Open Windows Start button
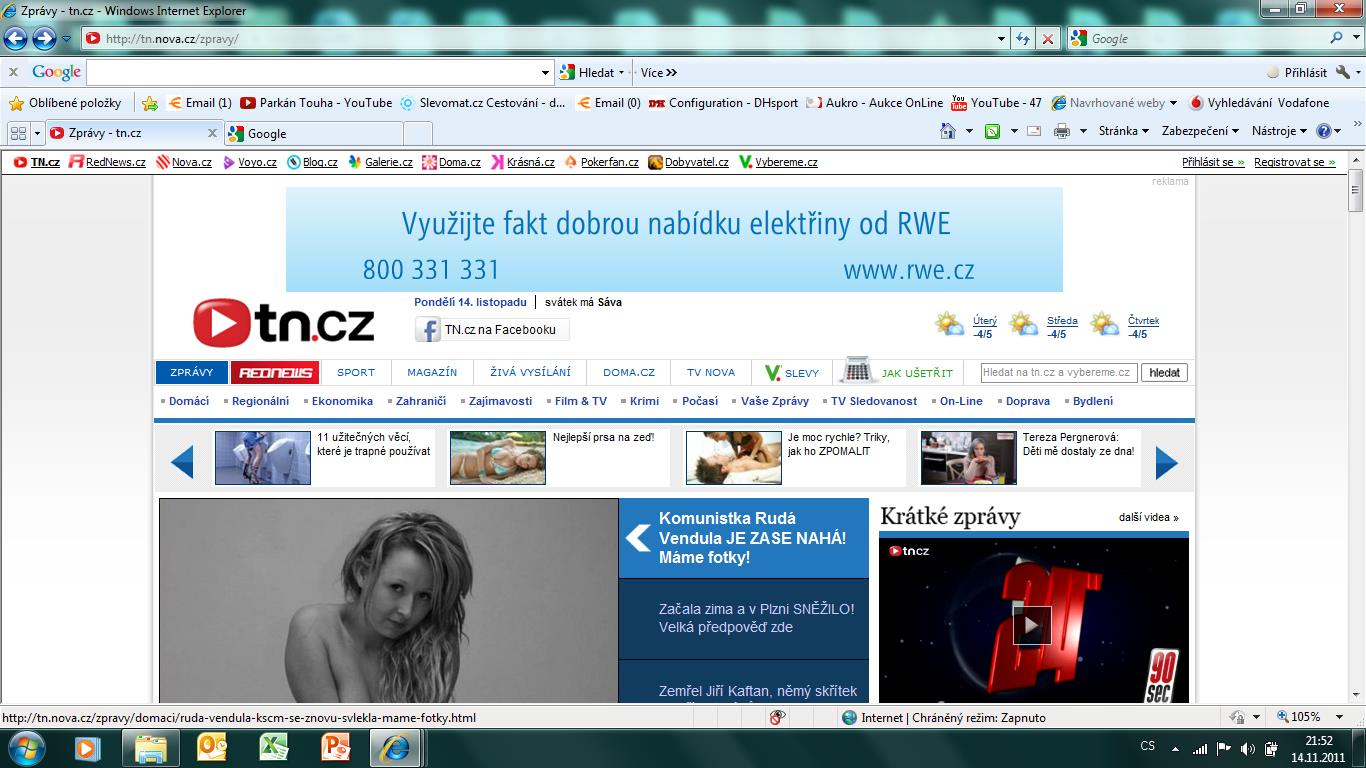This screenshot has height=768, width=1366. point(26,747)
